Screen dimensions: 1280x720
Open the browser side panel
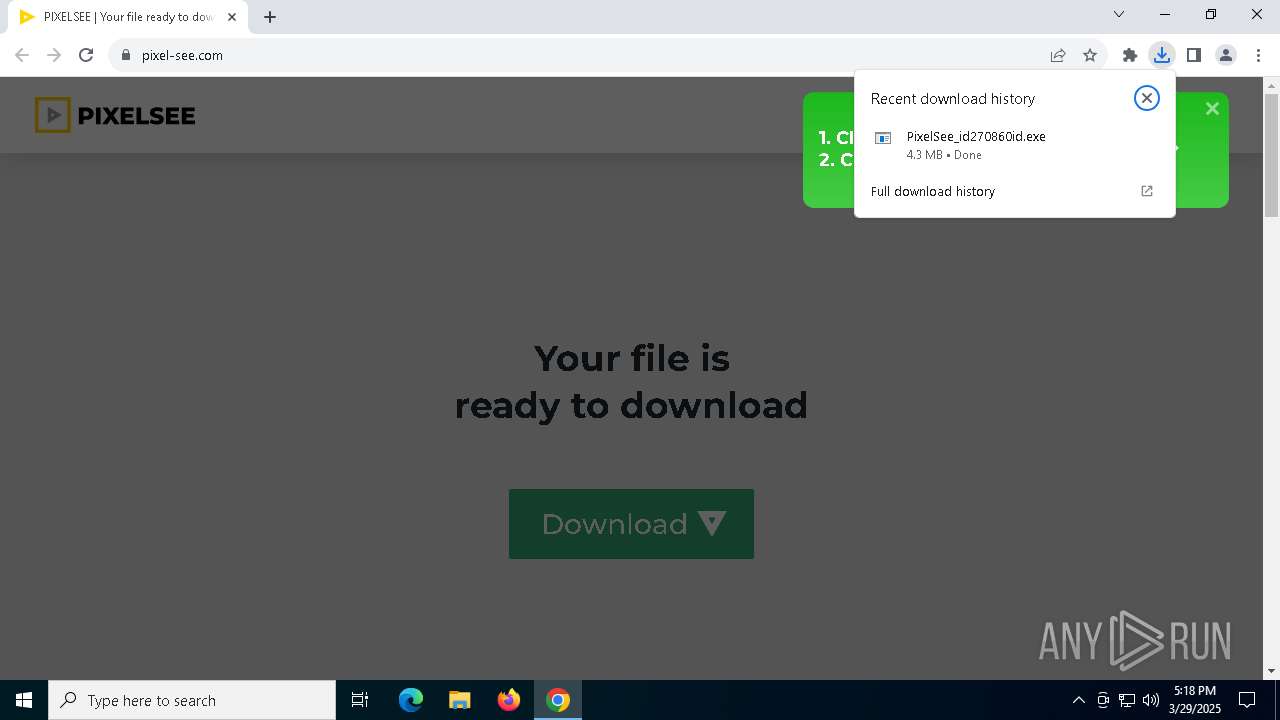click(x=1193, y=55)
